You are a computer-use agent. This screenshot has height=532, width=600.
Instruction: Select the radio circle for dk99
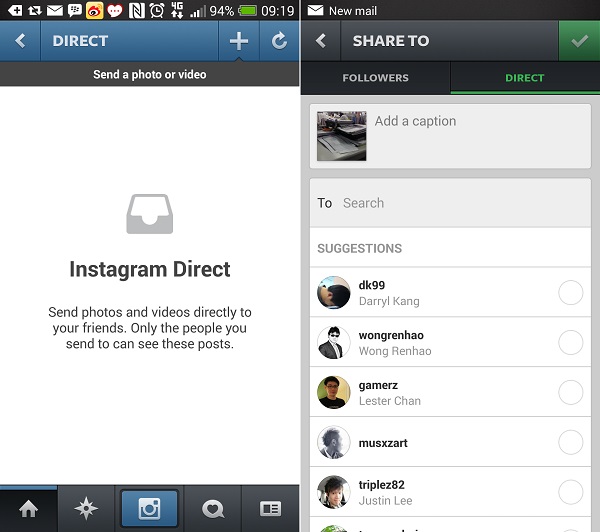tap(570, 292)
